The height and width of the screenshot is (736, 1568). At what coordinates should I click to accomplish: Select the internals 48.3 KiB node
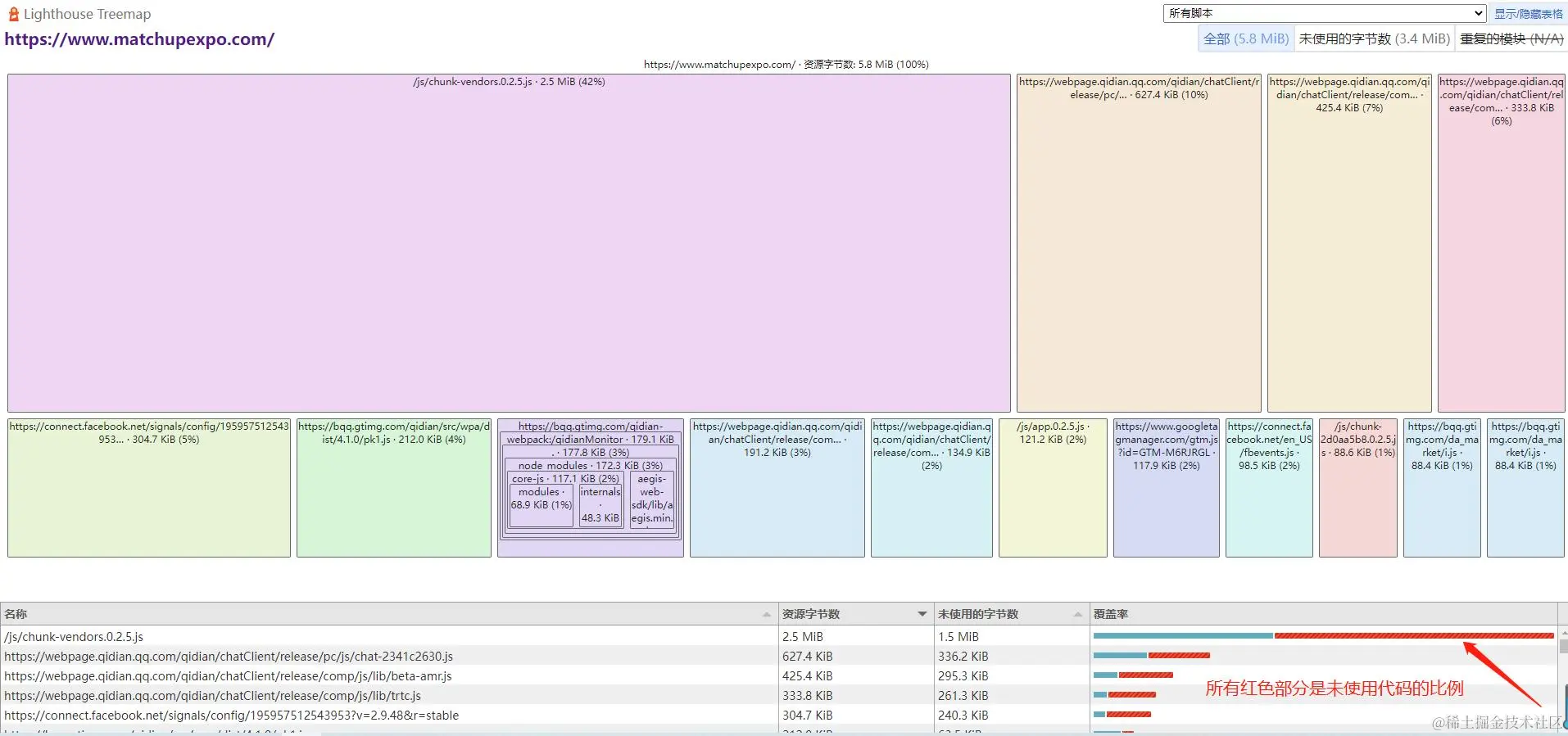[600, 504]
